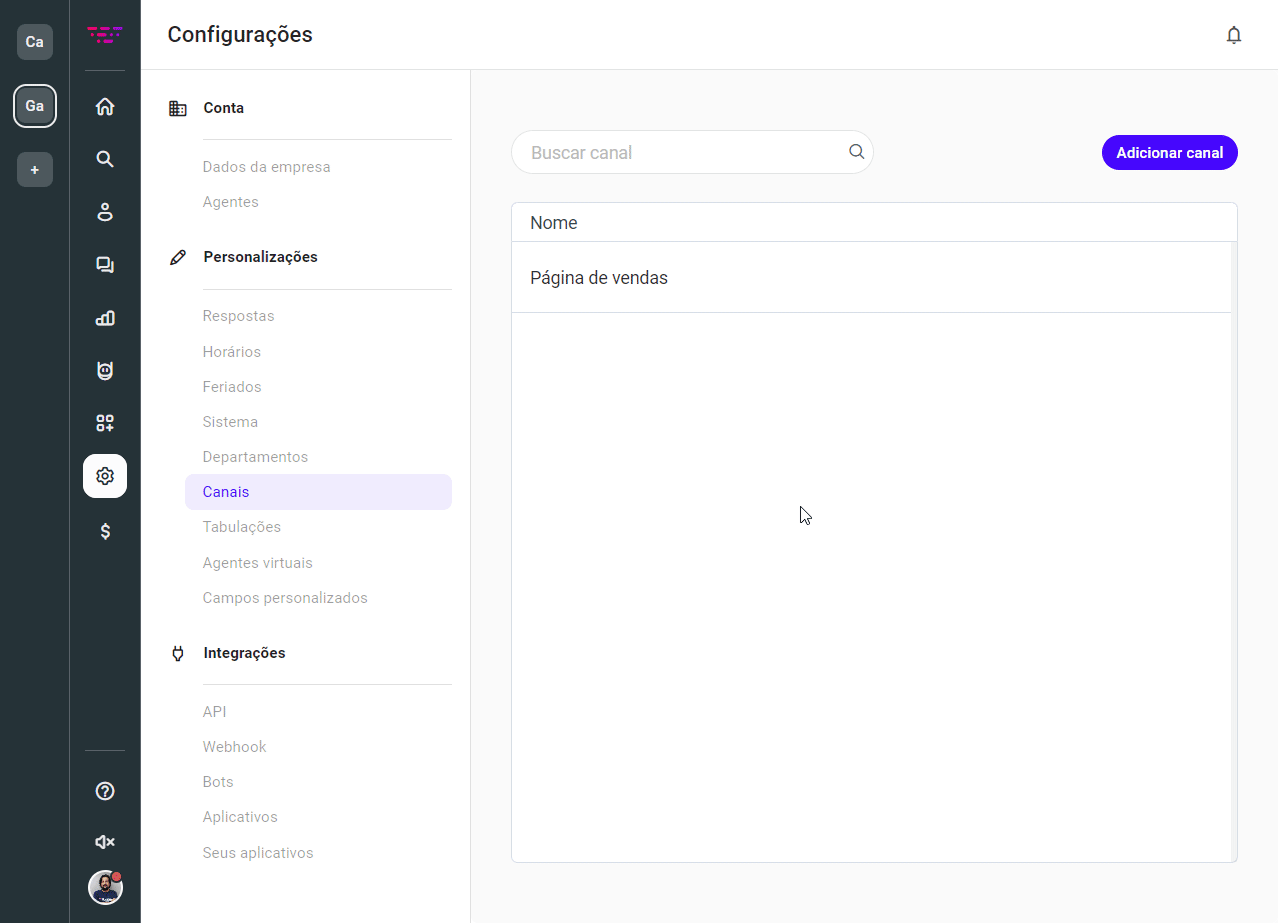Open the reports bar chart icon
The height and width of the screenshot is (923, 1278).
click(105, 318)
